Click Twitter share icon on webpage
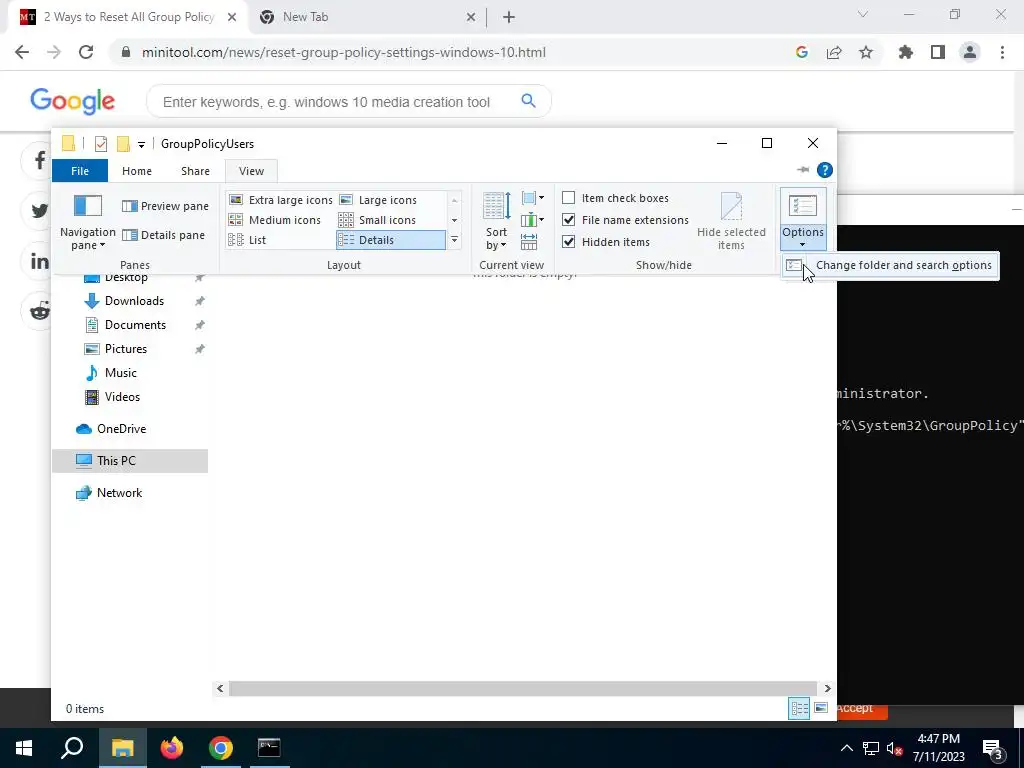The height and width of the screenshot is (768, 1024). (x=39, y=211)
